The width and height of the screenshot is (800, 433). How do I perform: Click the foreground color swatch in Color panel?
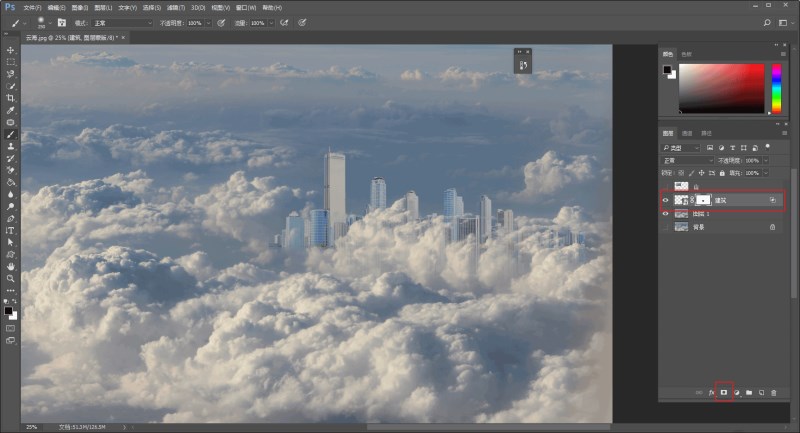coord(667,69)
